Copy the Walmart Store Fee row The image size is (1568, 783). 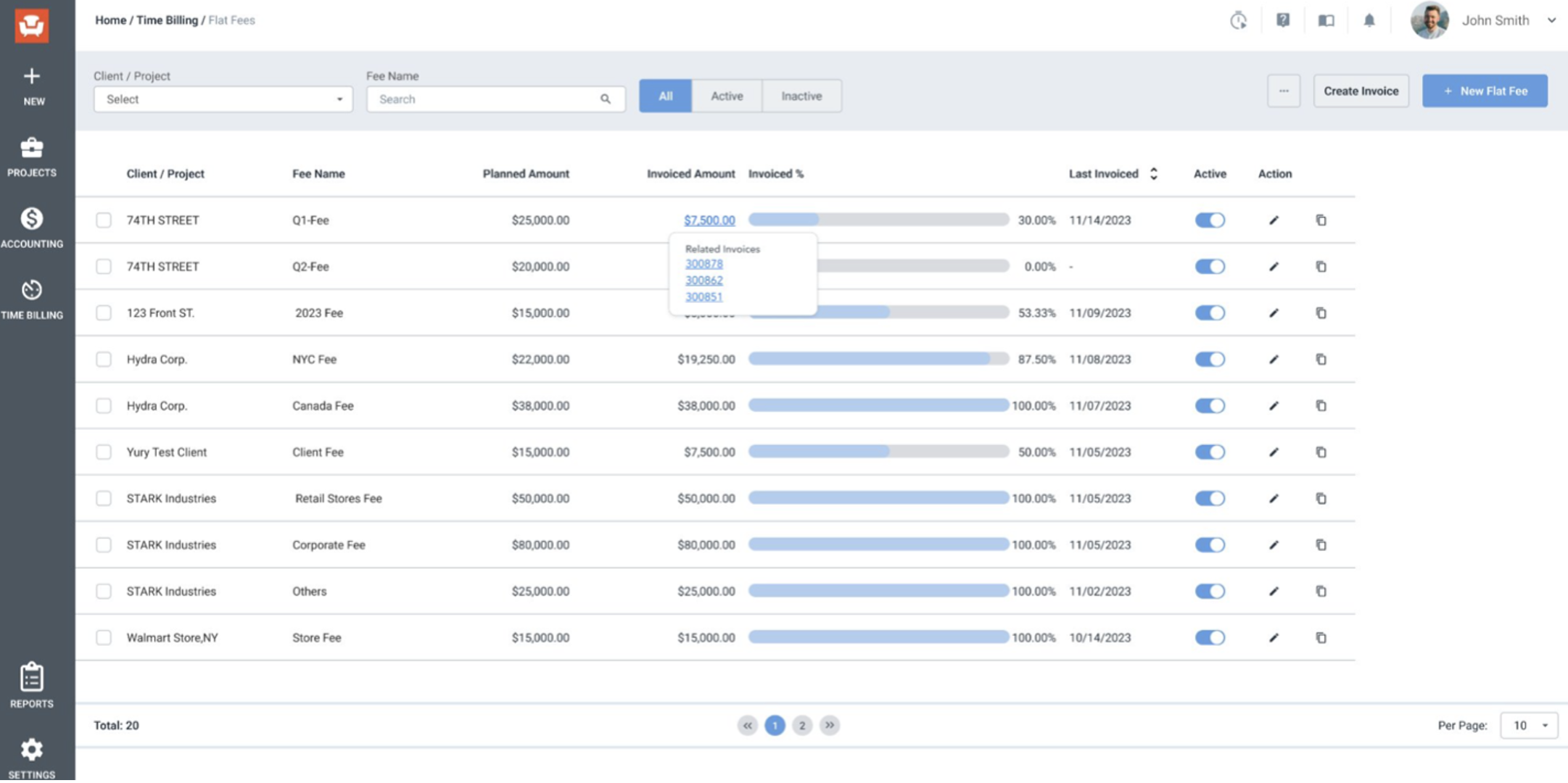point(1321,638)
